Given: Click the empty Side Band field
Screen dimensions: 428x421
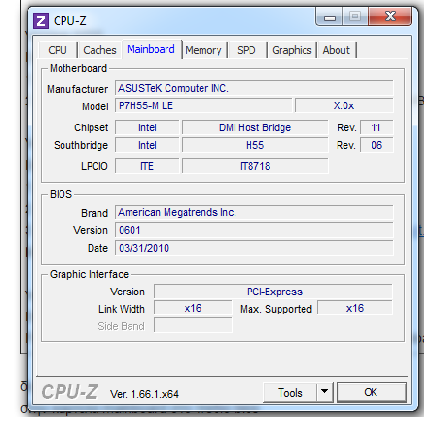Looking at the screenshot, I should coord(193,325).
